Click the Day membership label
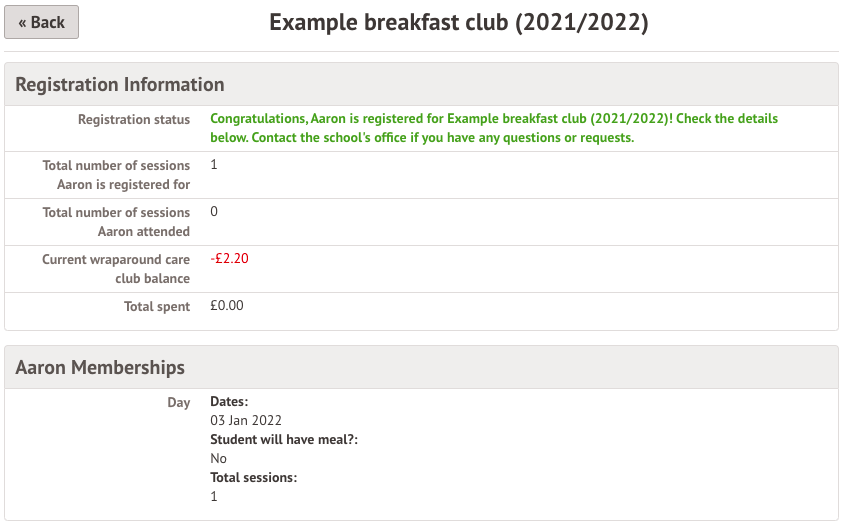This screenshot has width=847, height=527. point(178,402)
